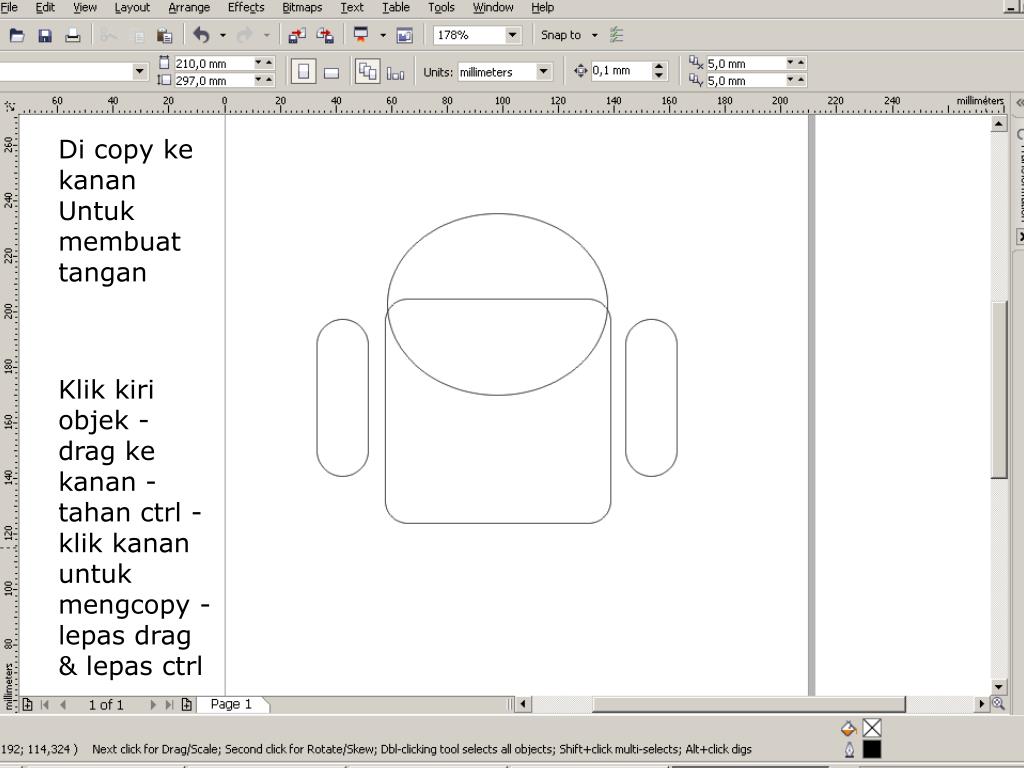Open the Application Launcher dropdown arrow
Viewport: 1024px width, 768px height.
pos(383,35)
